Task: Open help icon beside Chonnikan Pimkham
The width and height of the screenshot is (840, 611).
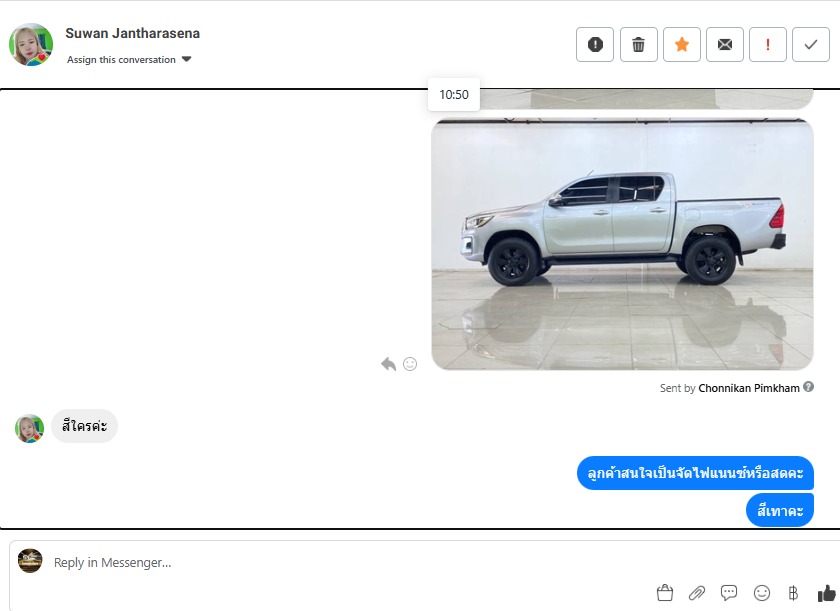Action: pos(808,387)
